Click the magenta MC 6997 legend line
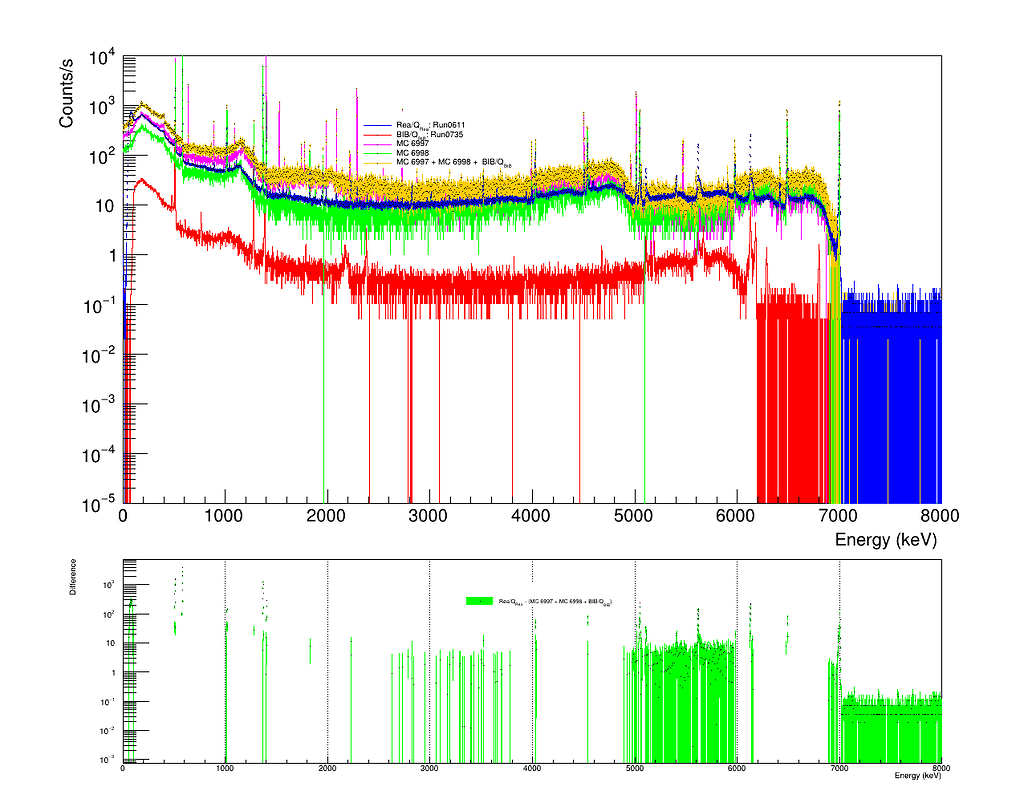This screenshot has width=1024, height=799. (x=376, y=143)
